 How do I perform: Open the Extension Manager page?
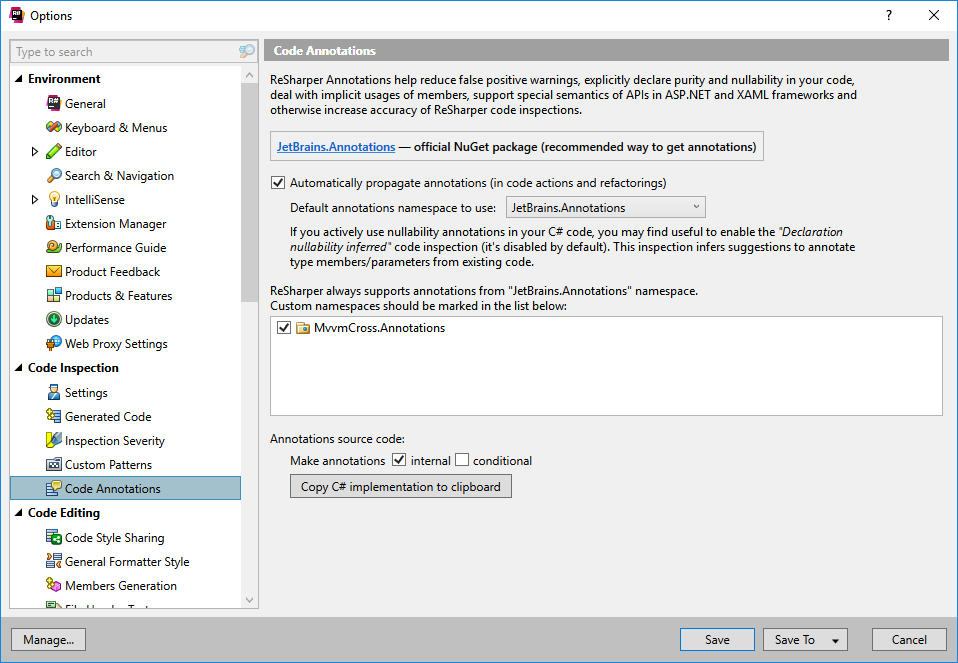115,224
